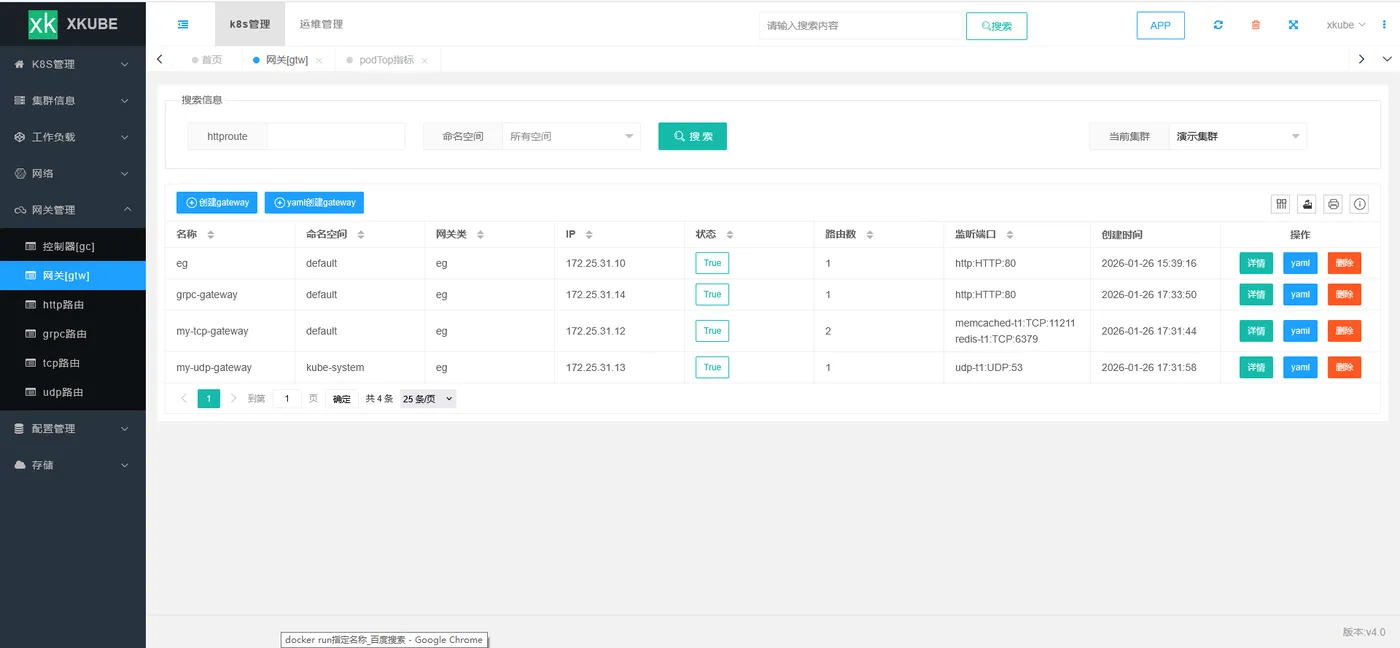Open tcp路由 in sidebar
The image size is (1400, 648).
[73, 363]
